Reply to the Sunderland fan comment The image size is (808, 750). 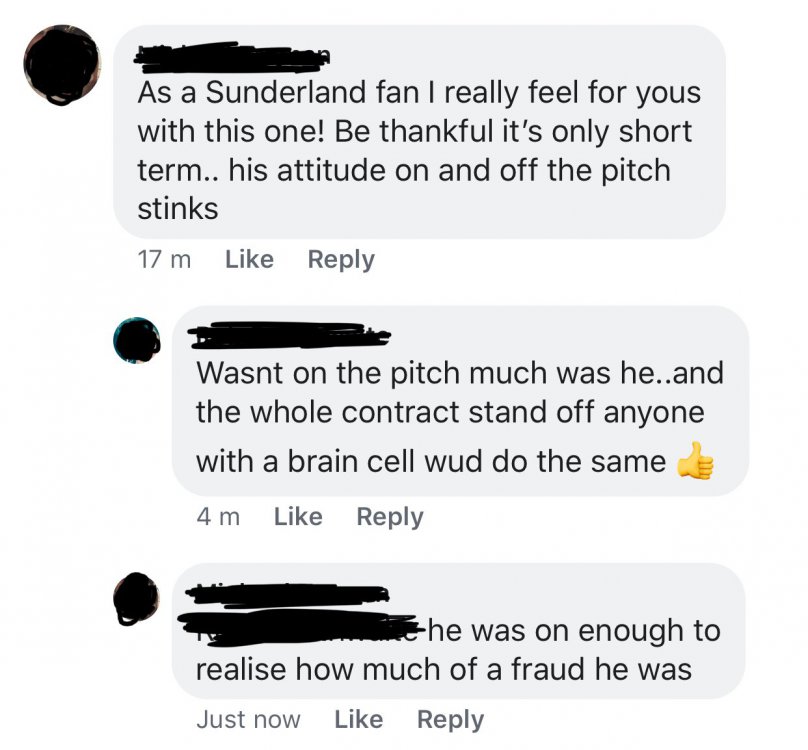click(x=341, y=260)
